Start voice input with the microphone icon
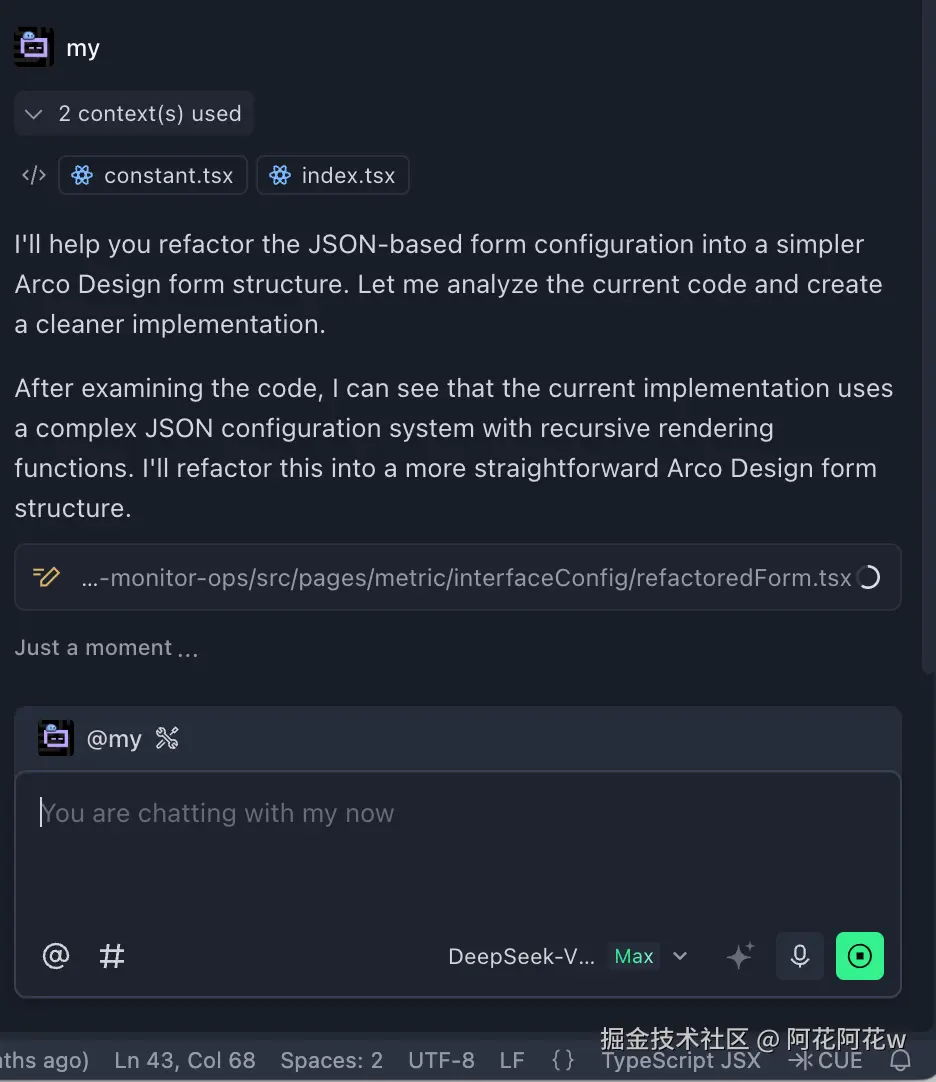The height and width of the screenshot is (1082, 936). pyautogui.click(x=800, y=956)
